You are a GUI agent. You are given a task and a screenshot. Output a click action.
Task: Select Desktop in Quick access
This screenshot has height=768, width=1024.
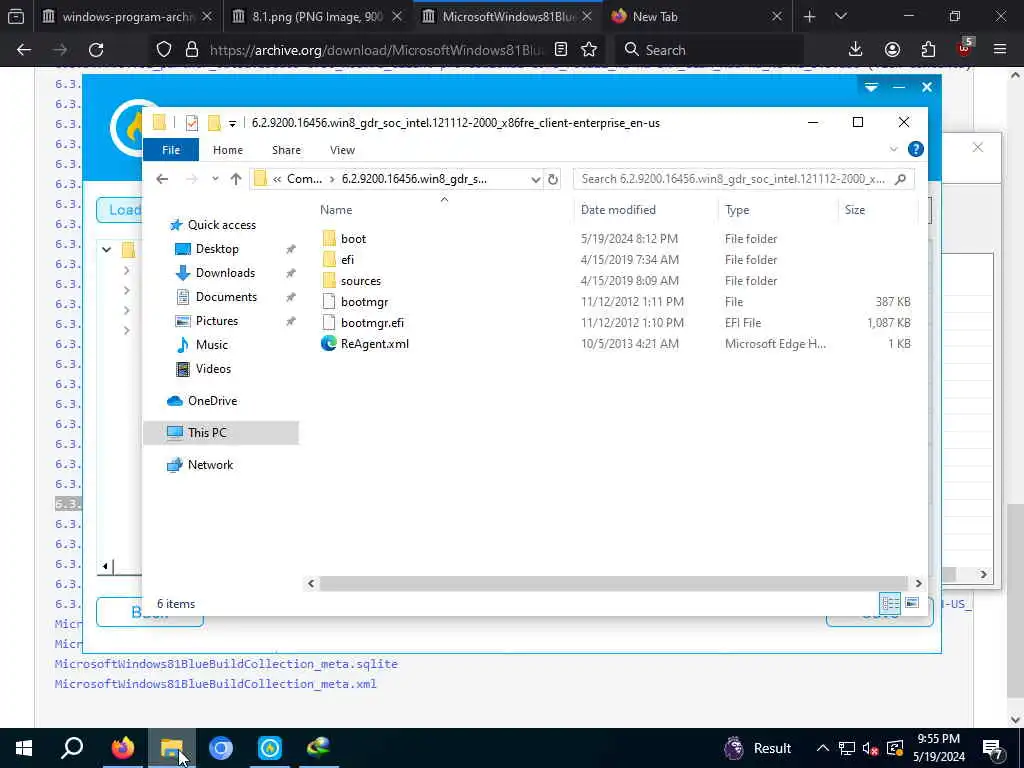pos(217,249)
